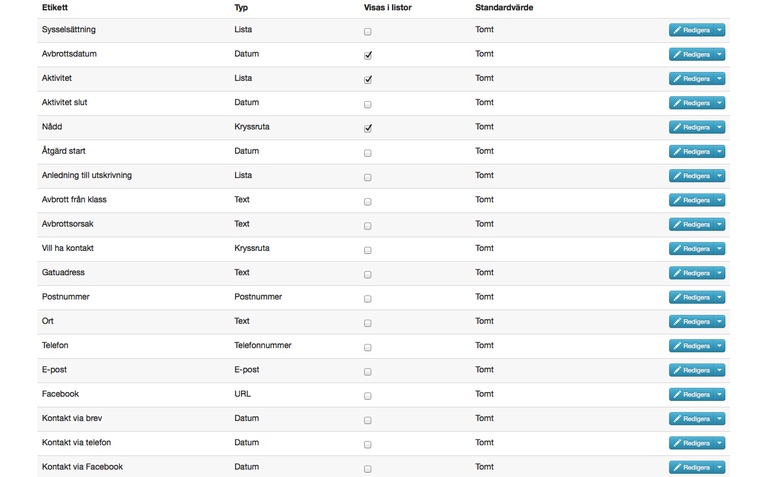Open dropdown caret for Vill ha kontakt row
Screen dimensions: 768x477
[x=719, y=249]
